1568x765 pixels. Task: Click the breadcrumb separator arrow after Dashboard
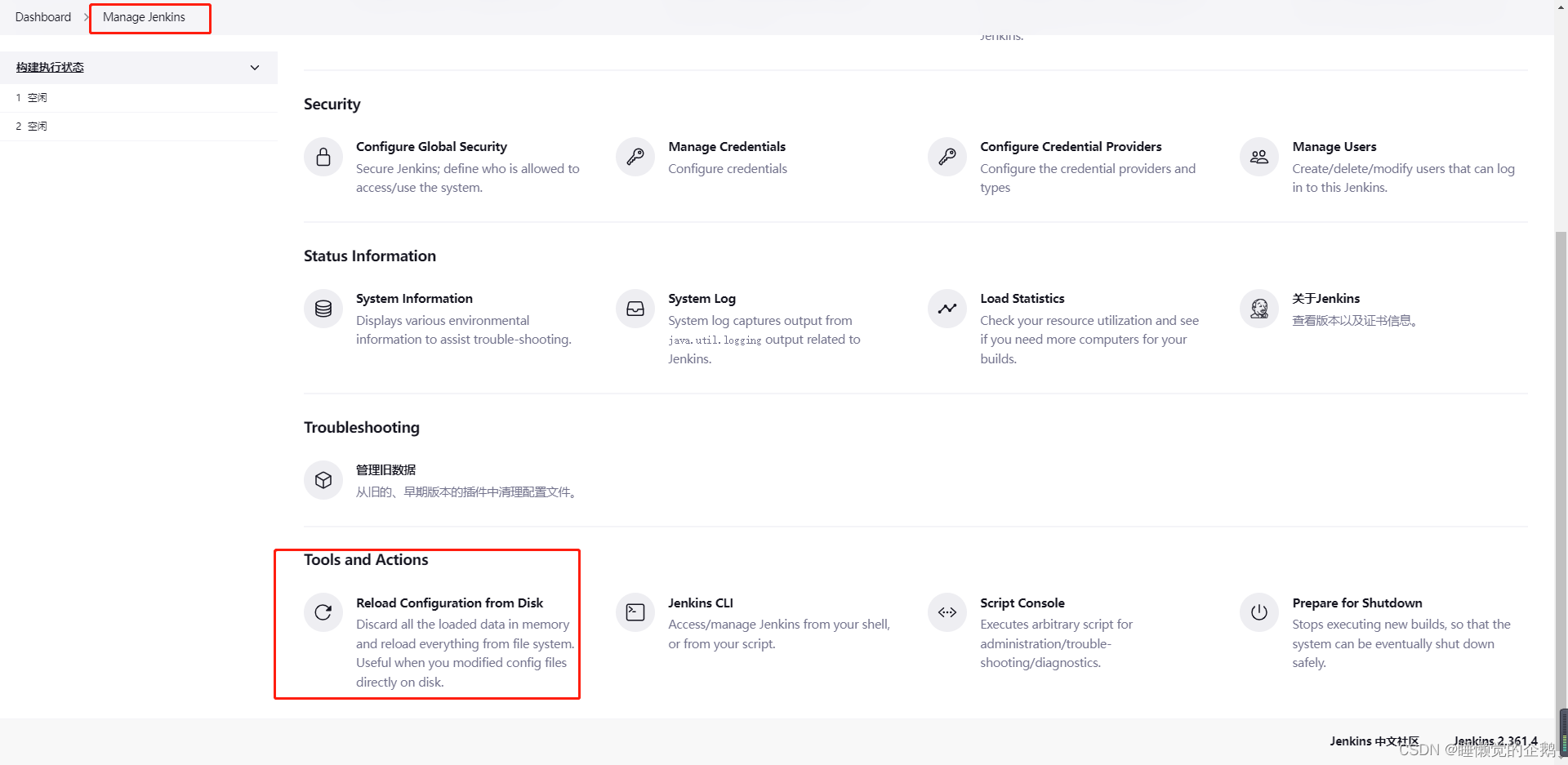point(87,17)
